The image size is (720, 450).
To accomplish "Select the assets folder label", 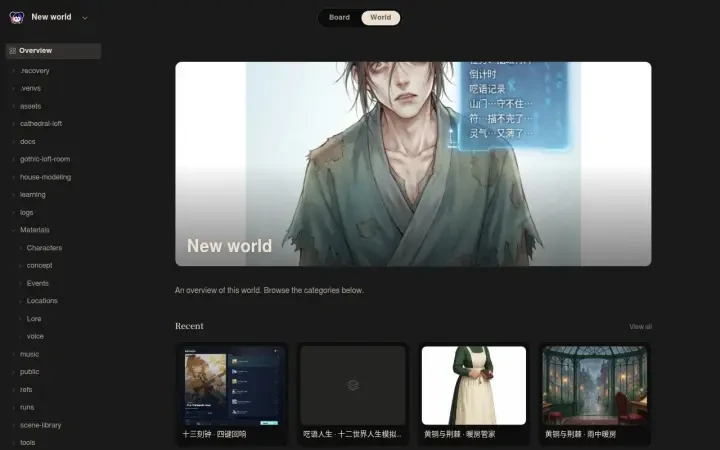I will pos(30,106).
